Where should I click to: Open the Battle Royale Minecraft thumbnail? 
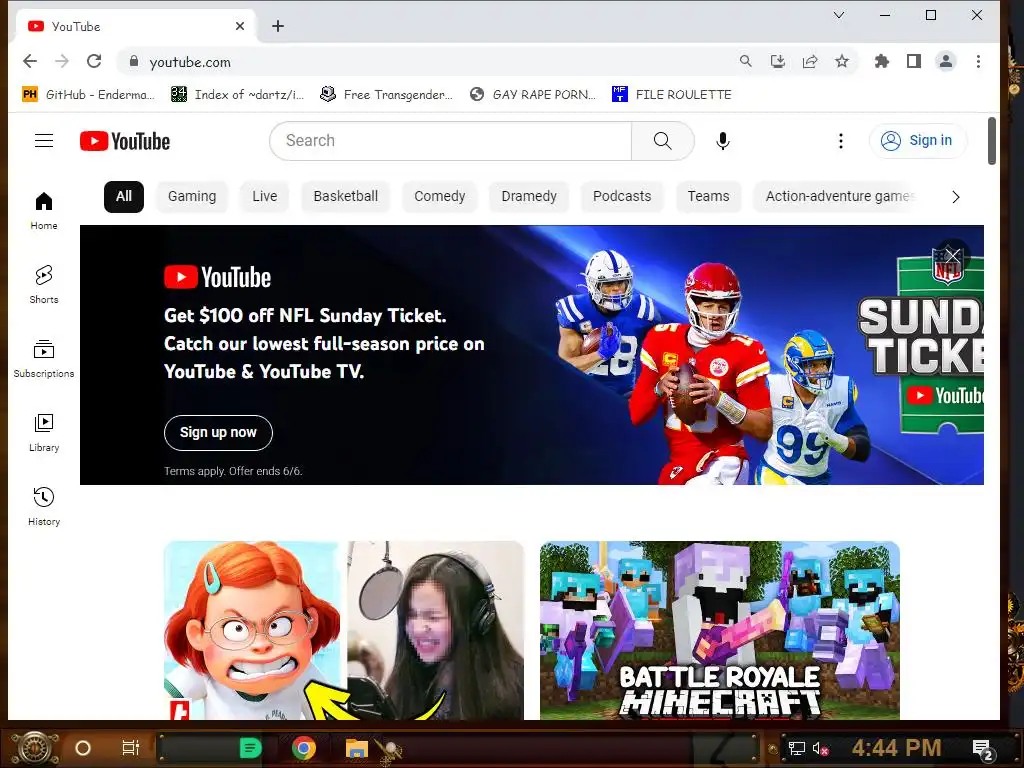tap(720, 630)
